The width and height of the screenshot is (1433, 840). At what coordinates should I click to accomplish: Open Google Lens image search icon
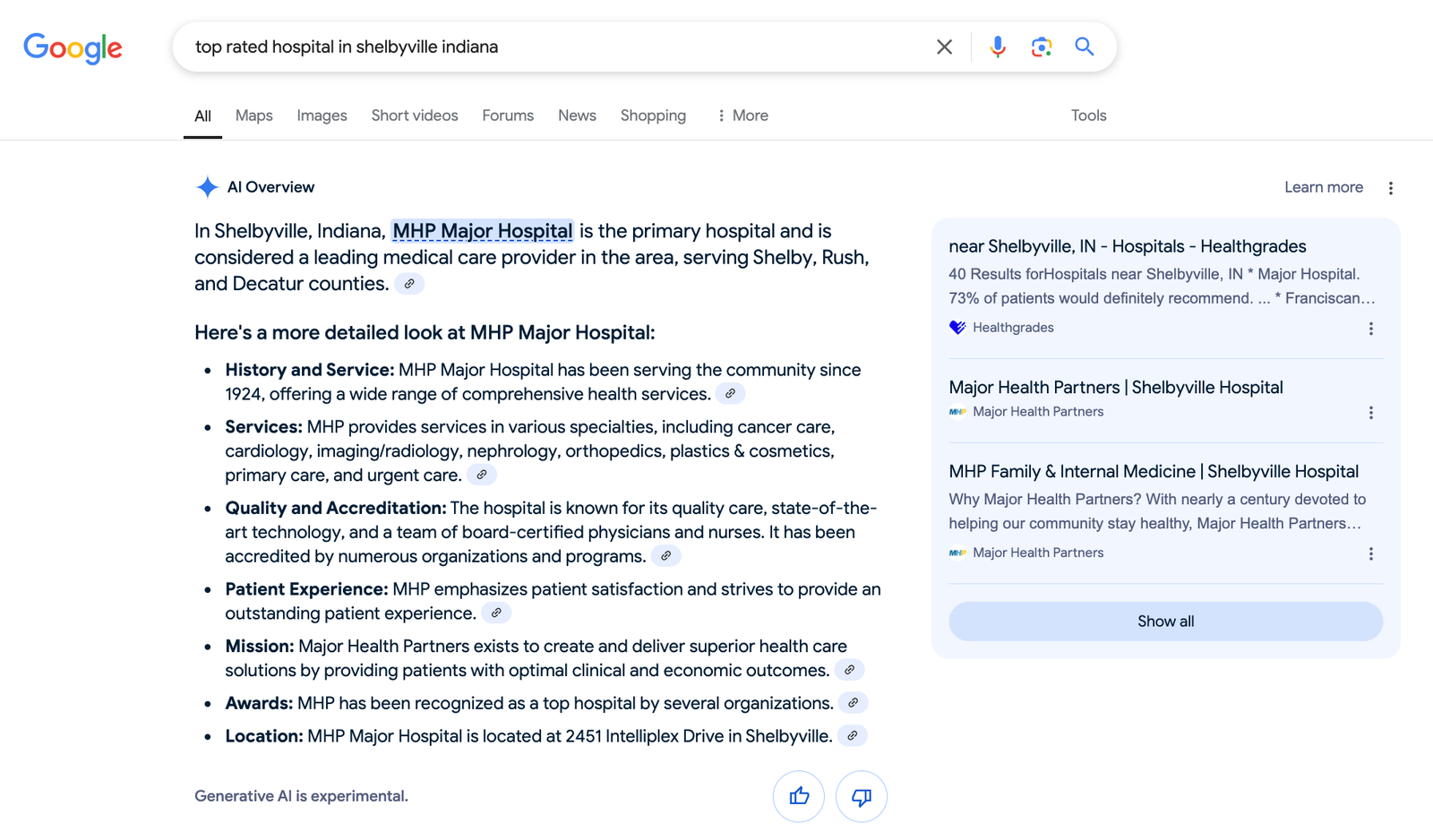point(1041,47)
